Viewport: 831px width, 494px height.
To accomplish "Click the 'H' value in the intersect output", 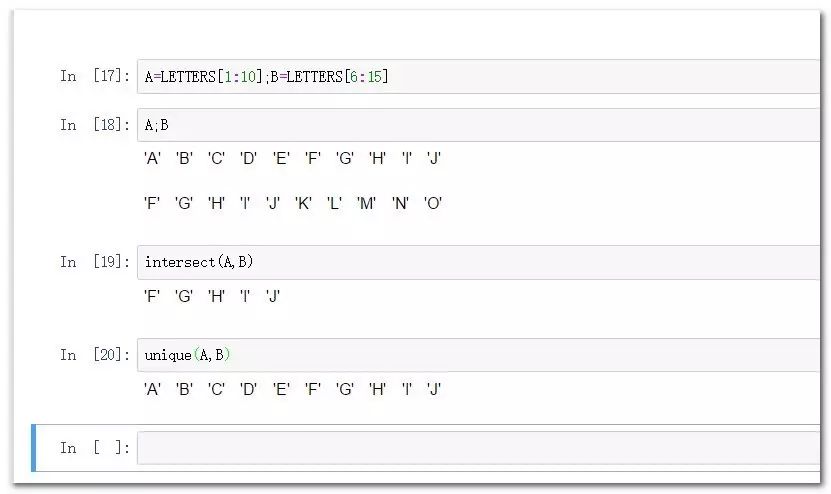I will coord(216,296).
